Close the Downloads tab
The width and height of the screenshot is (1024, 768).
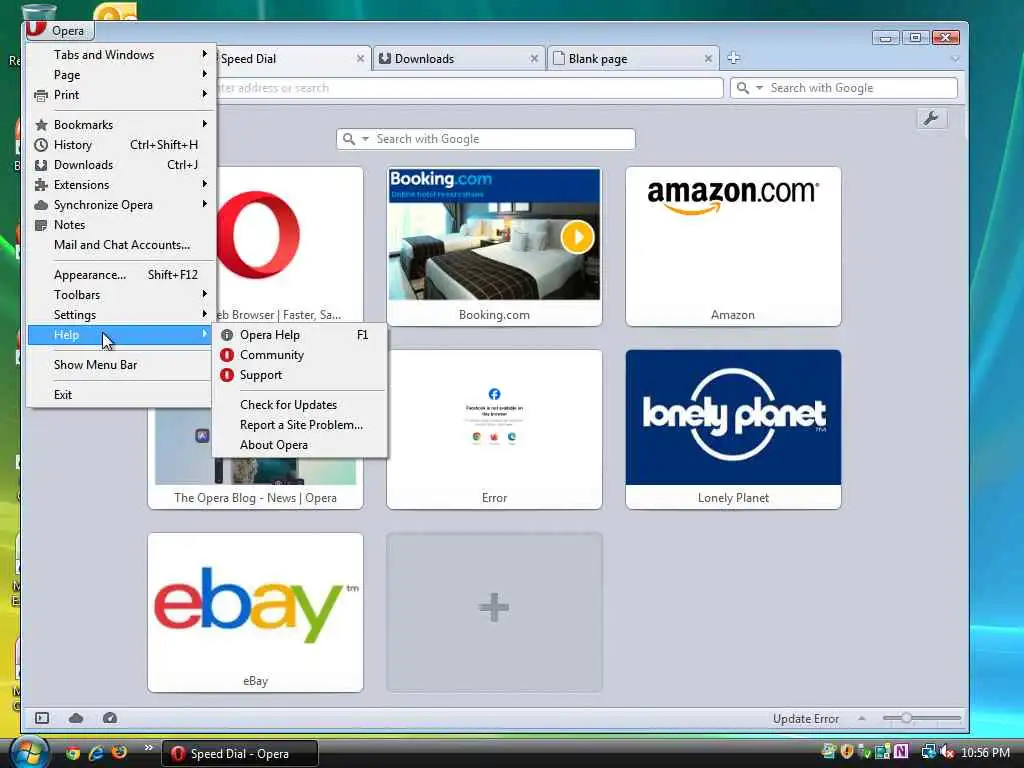534,59
